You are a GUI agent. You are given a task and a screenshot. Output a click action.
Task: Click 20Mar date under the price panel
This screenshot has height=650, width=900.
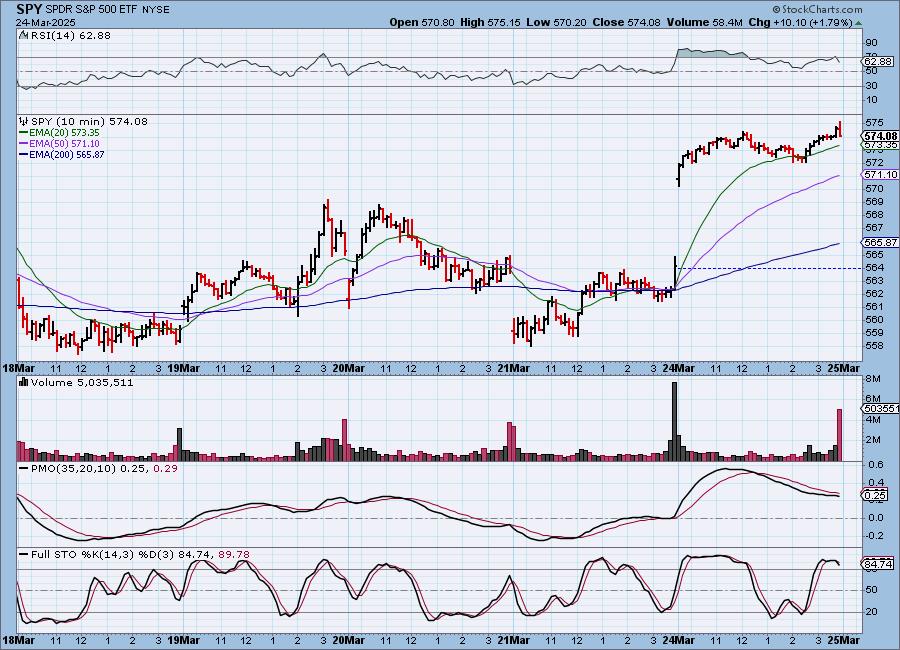click(x=348, y=368)
